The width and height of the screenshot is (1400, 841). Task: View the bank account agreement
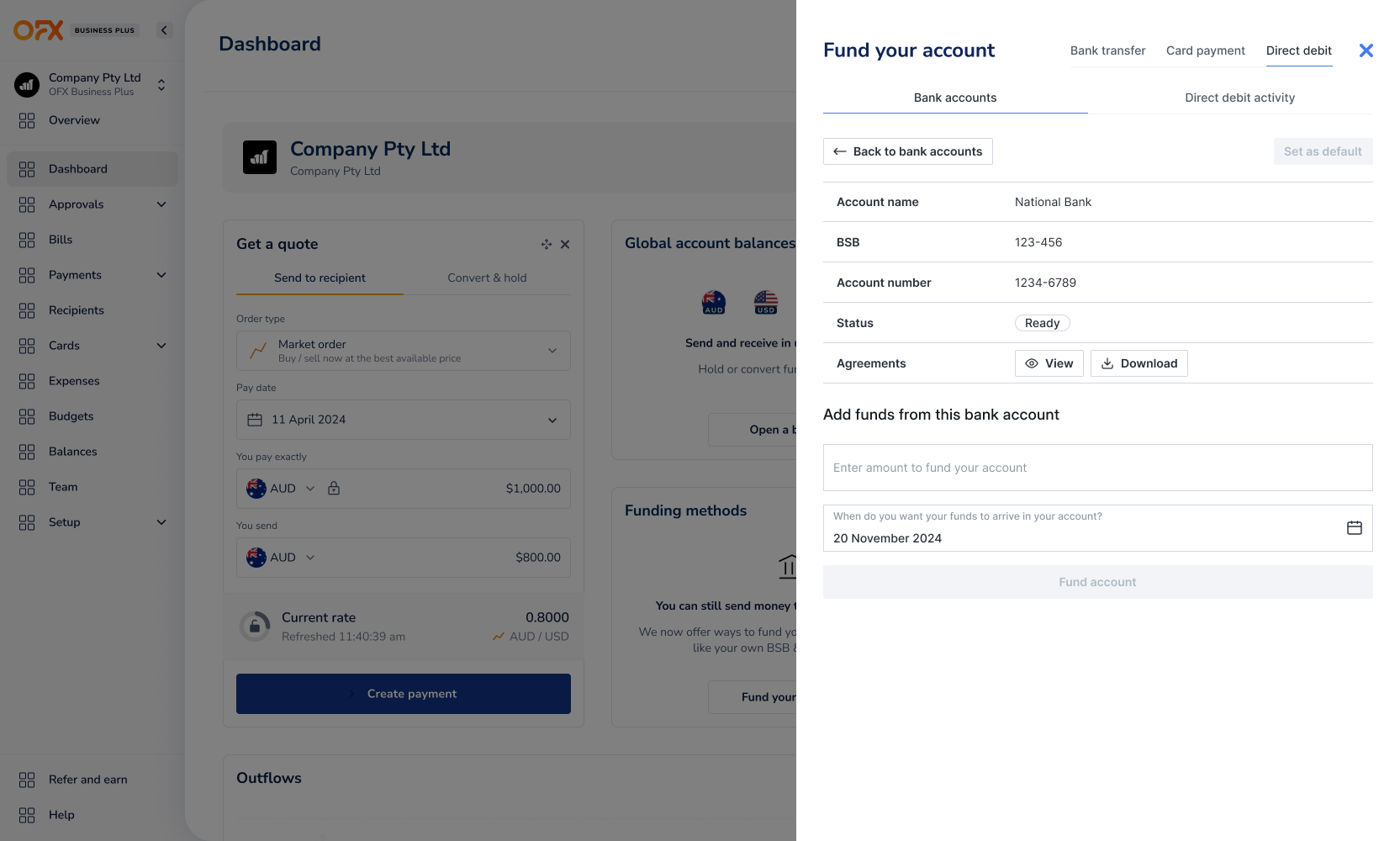[1049, 363]
